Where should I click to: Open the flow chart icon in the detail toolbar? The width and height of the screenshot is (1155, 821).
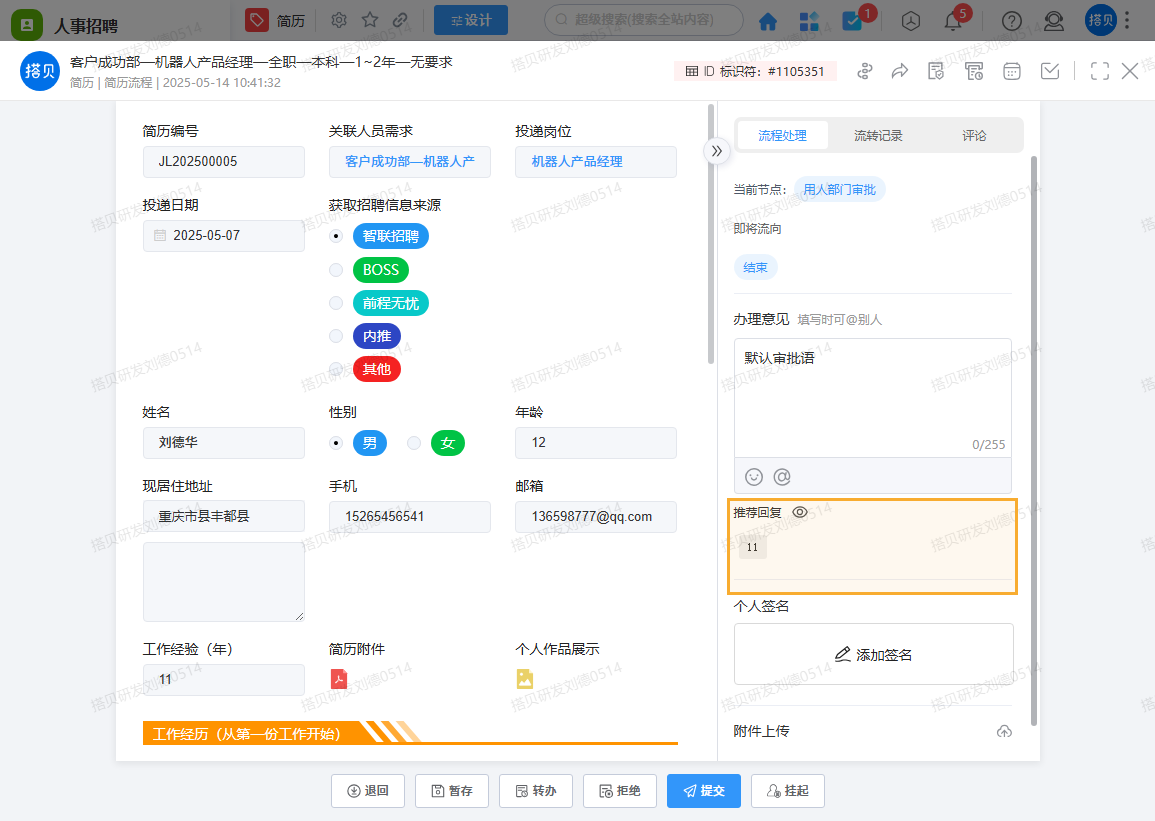(864, 71)
